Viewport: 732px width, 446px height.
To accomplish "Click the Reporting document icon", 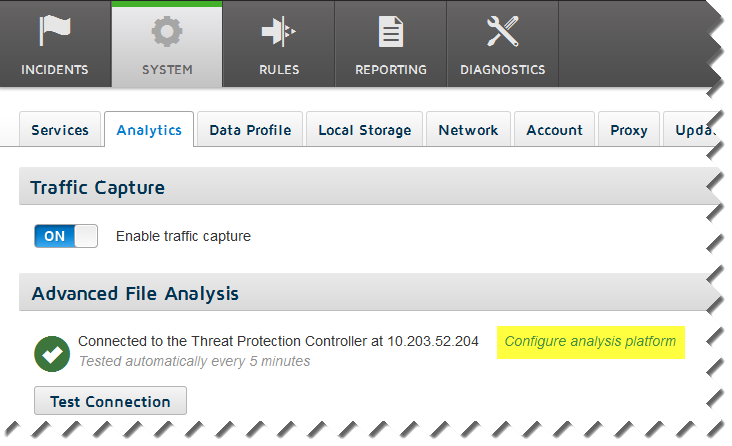I will click(x=390, y=32).
